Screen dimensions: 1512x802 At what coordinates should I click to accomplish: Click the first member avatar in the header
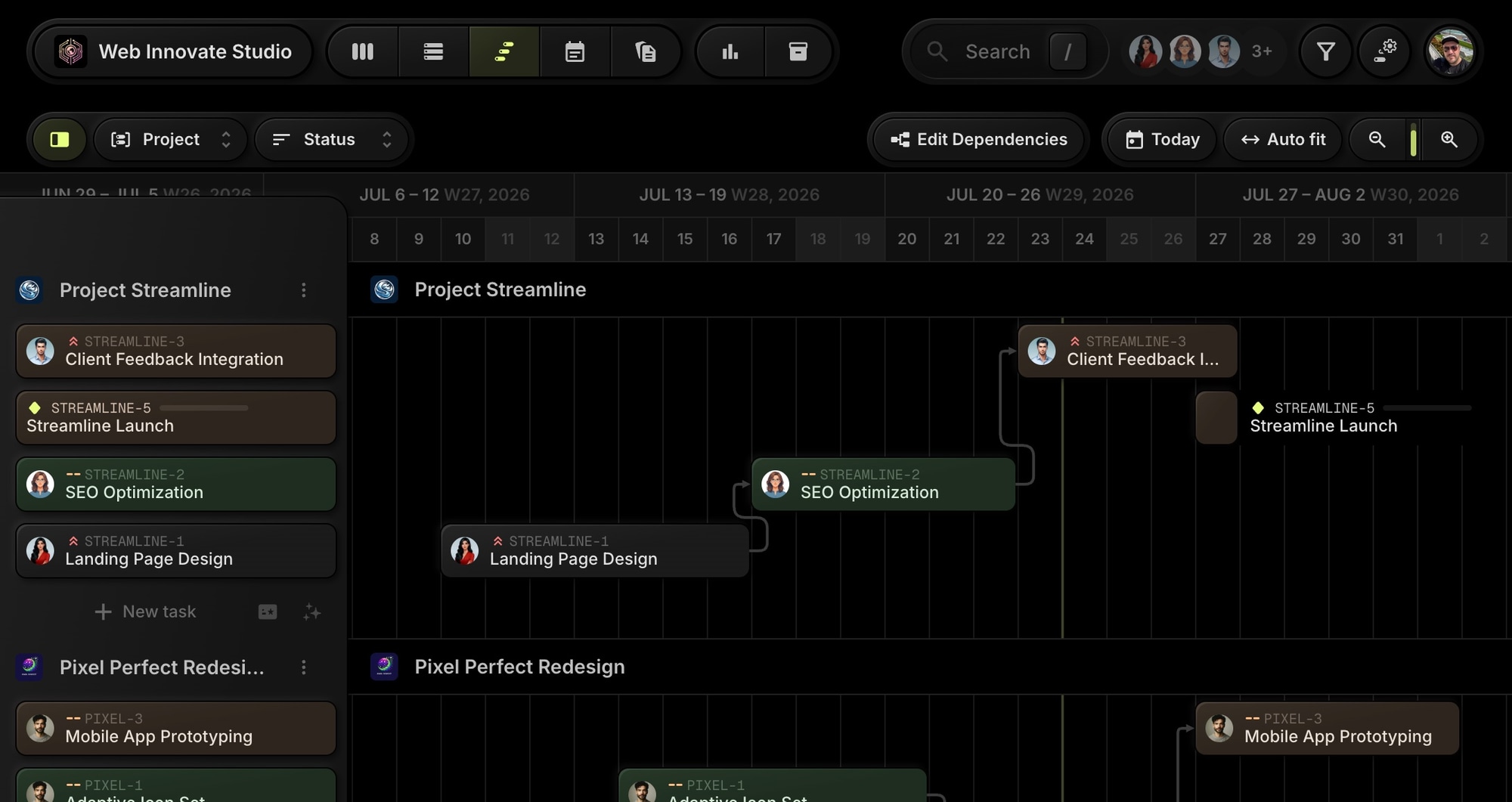[x=1145, y=51]
